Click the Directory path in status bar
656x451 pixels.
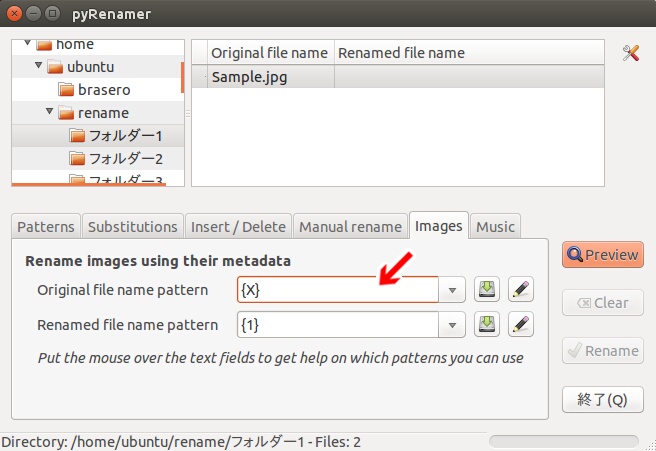click(x=181, y=442)
